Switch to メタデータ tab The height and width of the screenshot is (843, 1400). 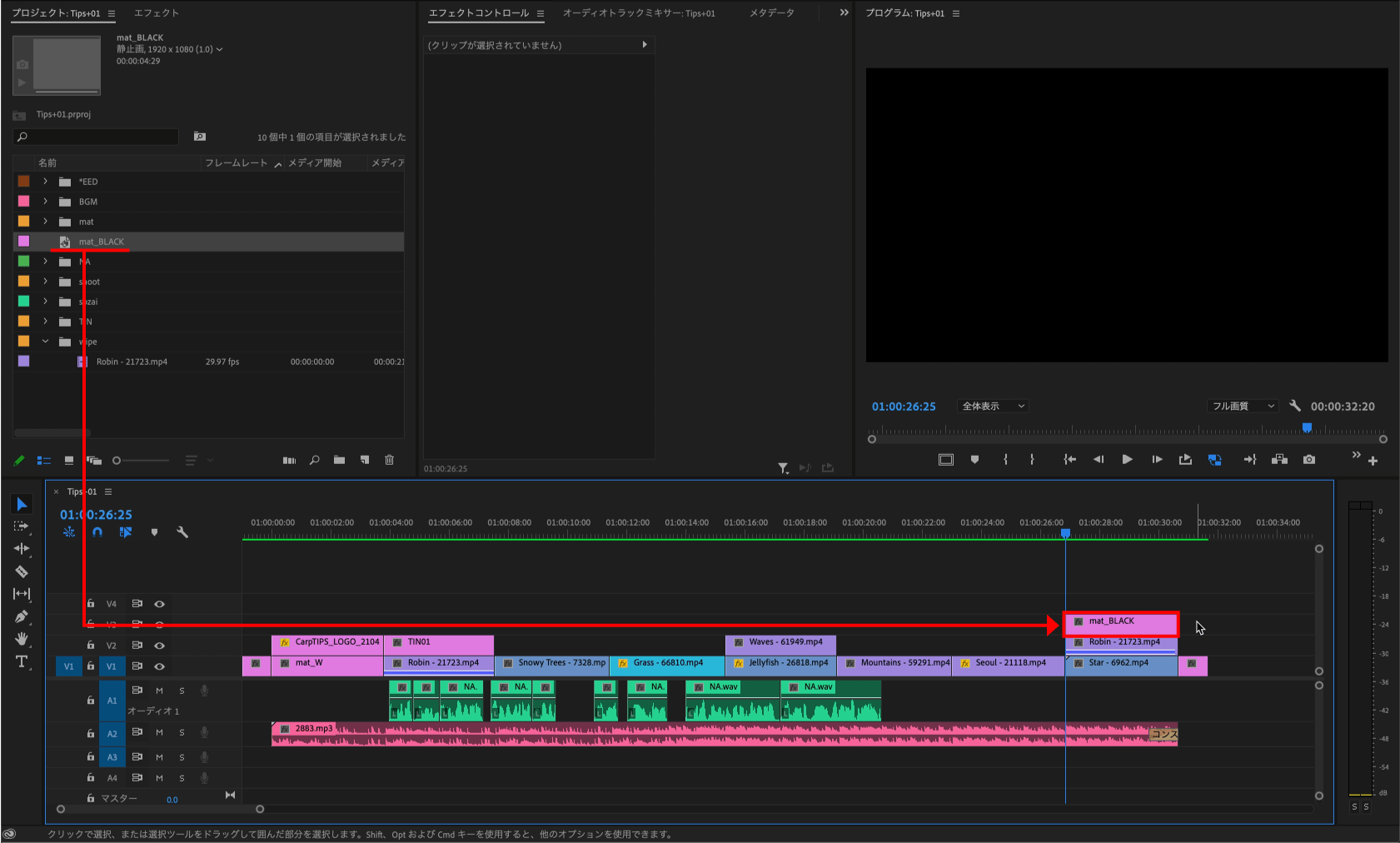click(x=772, y=12)
